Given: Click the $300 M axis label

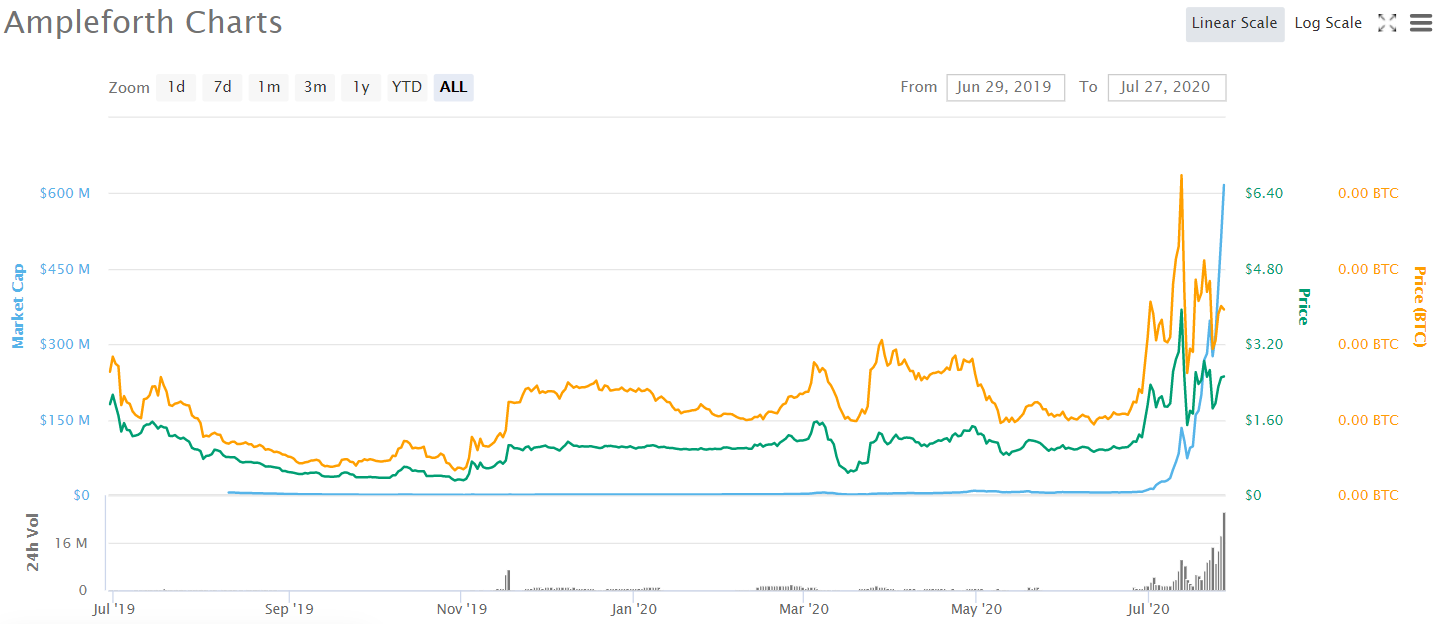Looking at the screenshot, I should pos(65,344).
